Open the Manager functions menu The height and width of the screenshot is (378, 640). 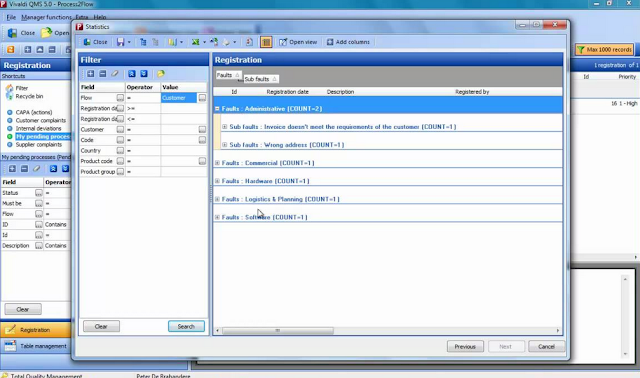tap(46, 17)
